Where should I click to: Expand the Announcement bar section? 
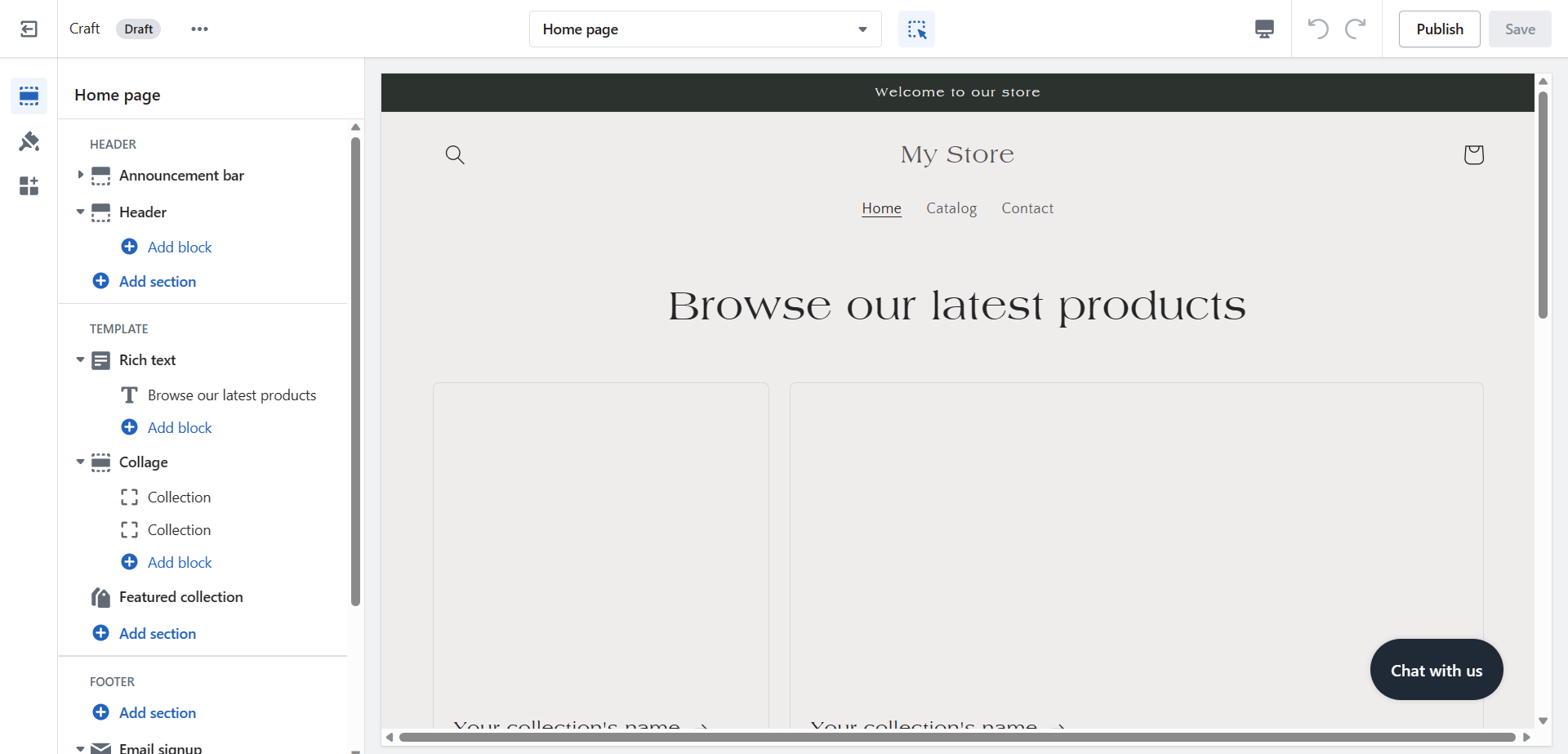pos(80,175)
